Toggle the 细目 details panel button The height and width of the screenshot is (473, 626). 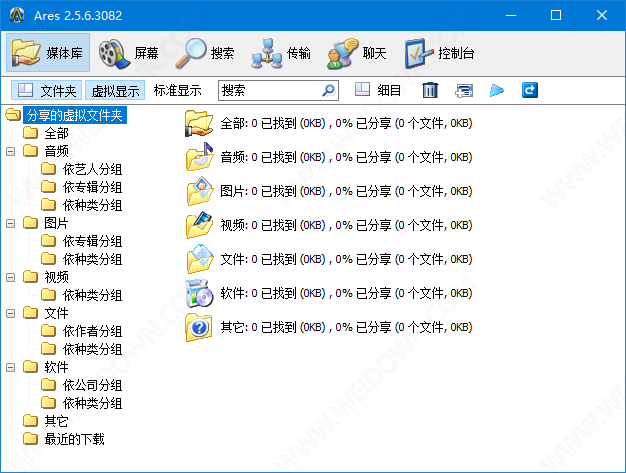pos(378,90)
